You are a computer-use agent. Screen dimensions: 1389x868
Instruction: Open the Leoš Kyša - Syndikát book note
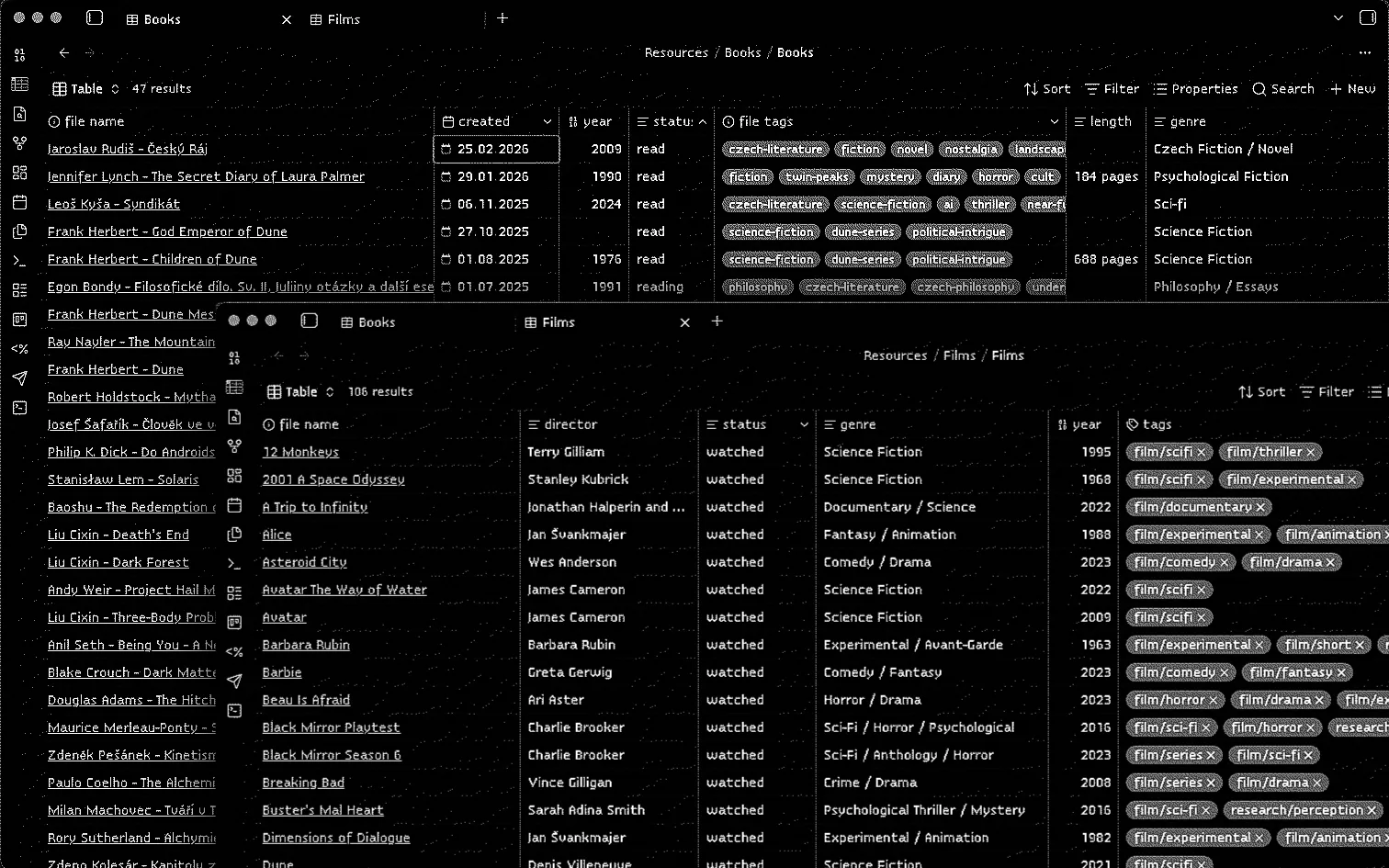click(x=114, y=204)
